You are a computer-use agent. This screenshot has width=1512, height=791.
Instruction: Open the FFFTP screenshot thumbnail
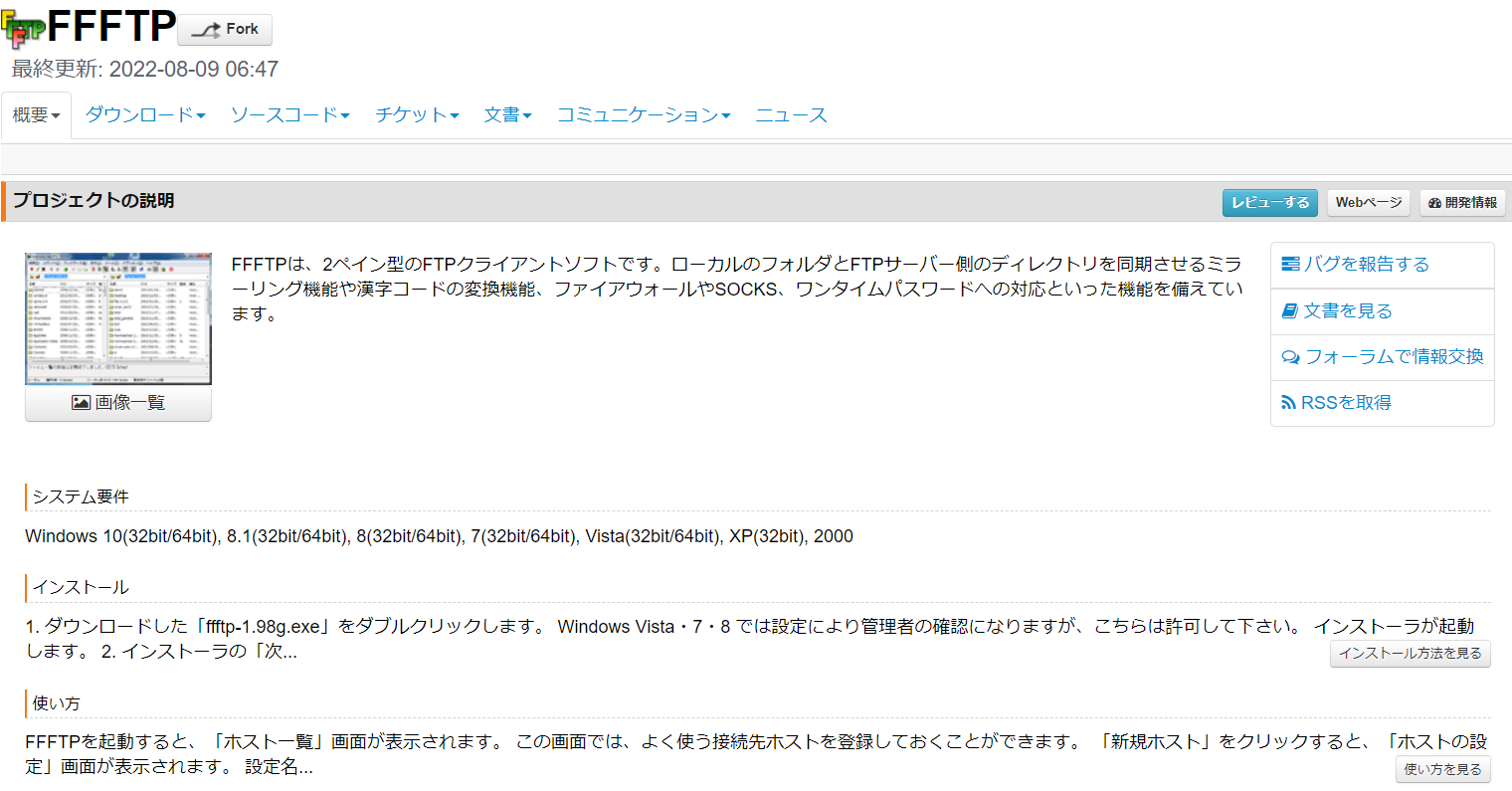(x=118, y=318)
